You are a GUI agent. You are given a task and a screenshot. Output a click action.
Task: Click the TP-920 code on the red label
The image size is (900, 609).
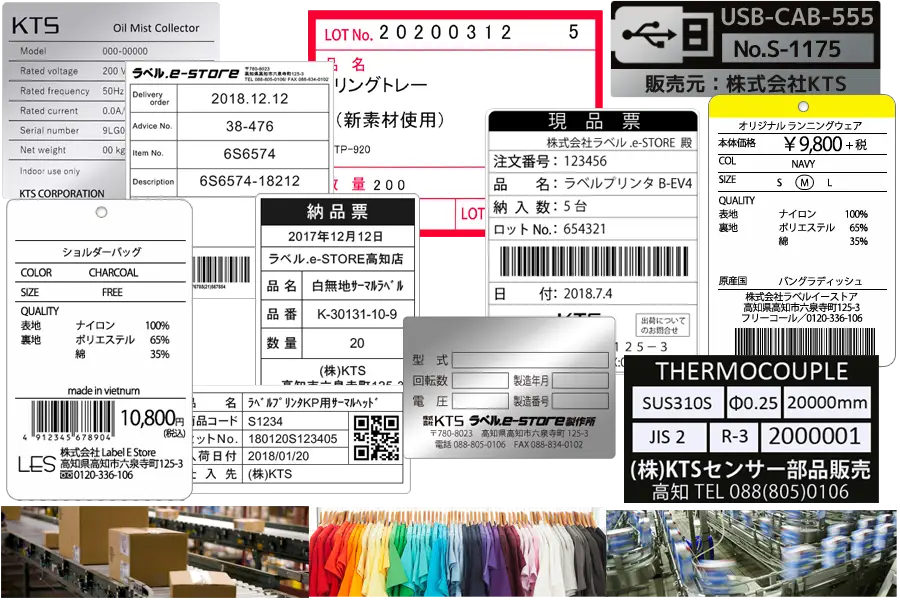point(352,149)
